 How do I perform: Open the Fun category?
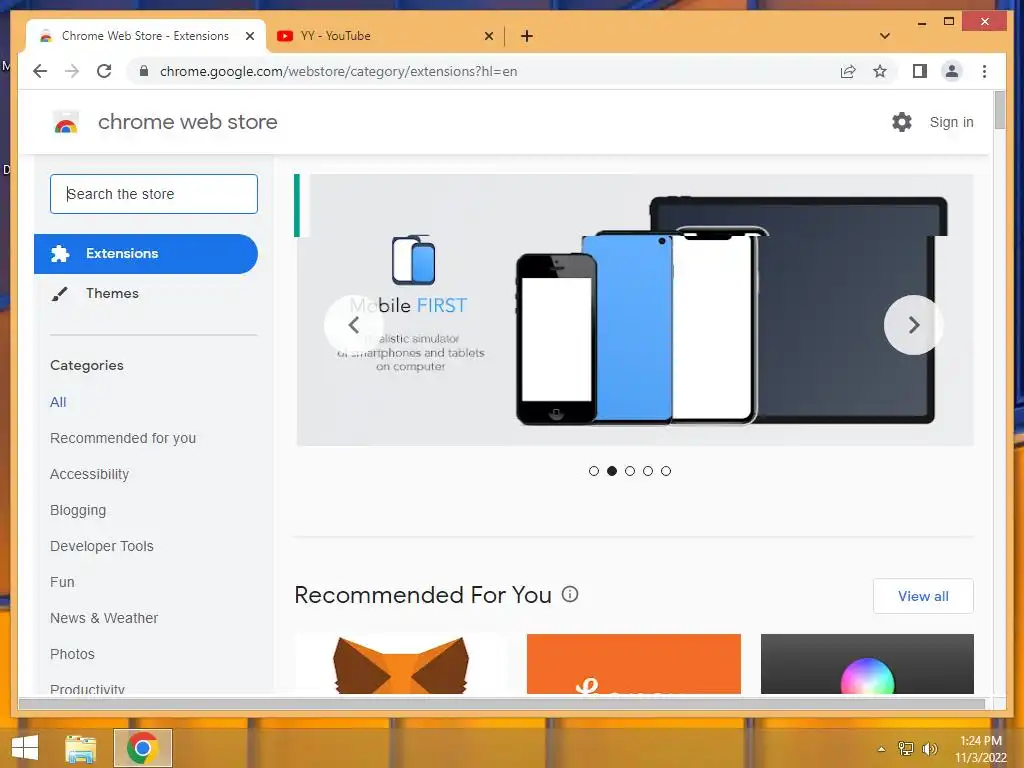[62, 582]
